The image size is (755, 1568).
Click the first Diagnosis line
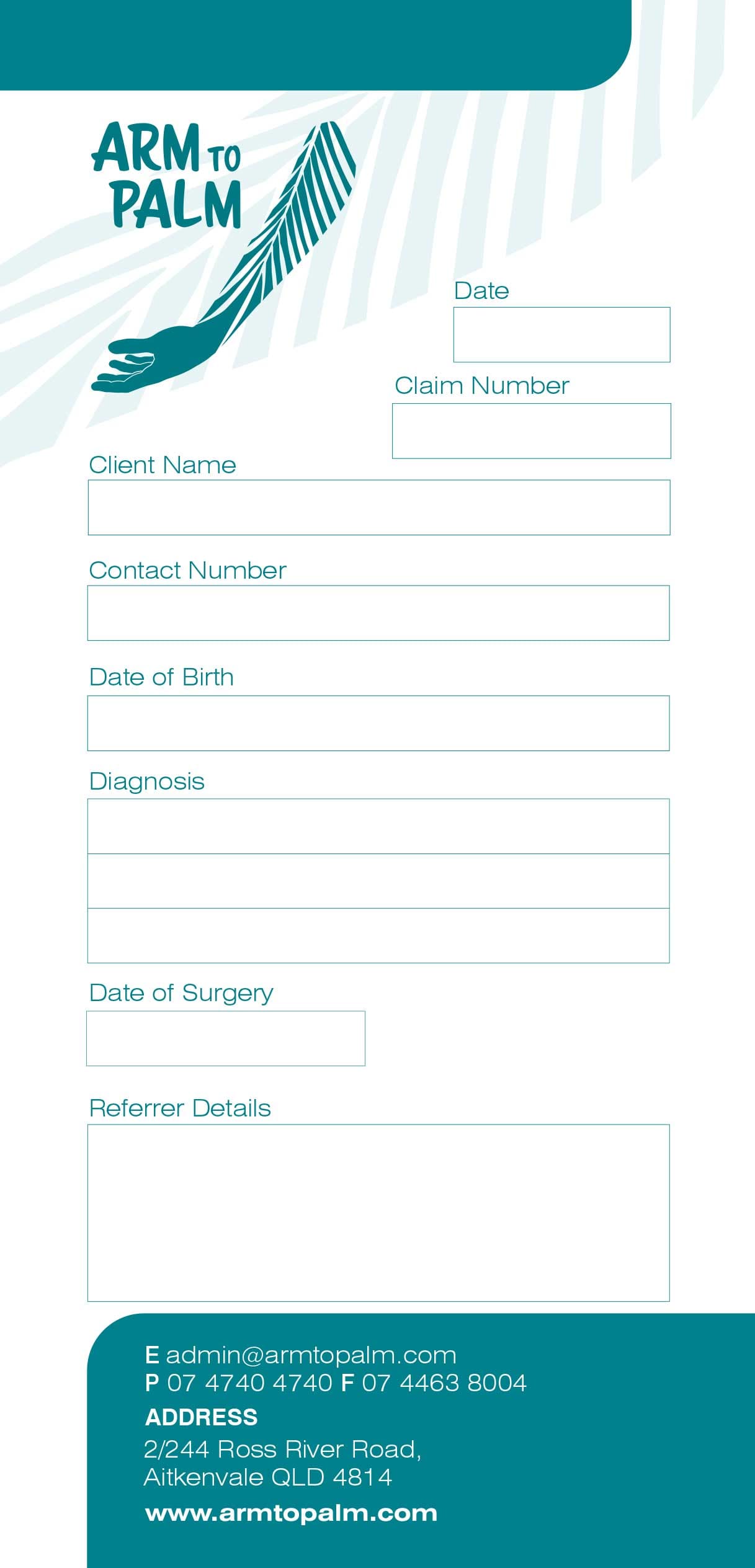(x=378, y=826)
